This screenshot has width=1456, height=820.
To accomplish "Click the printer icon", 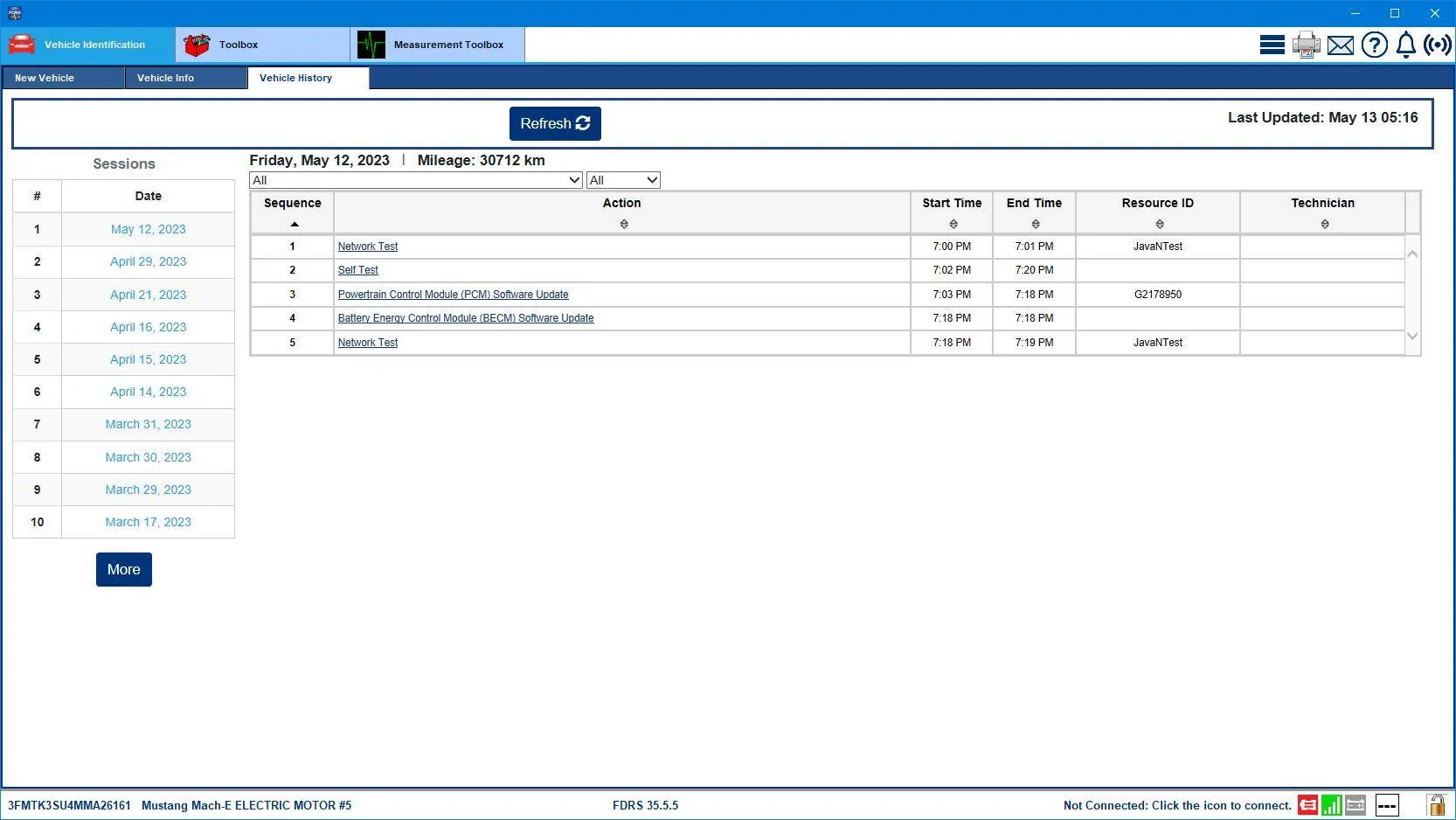I will coord(1307,45).
